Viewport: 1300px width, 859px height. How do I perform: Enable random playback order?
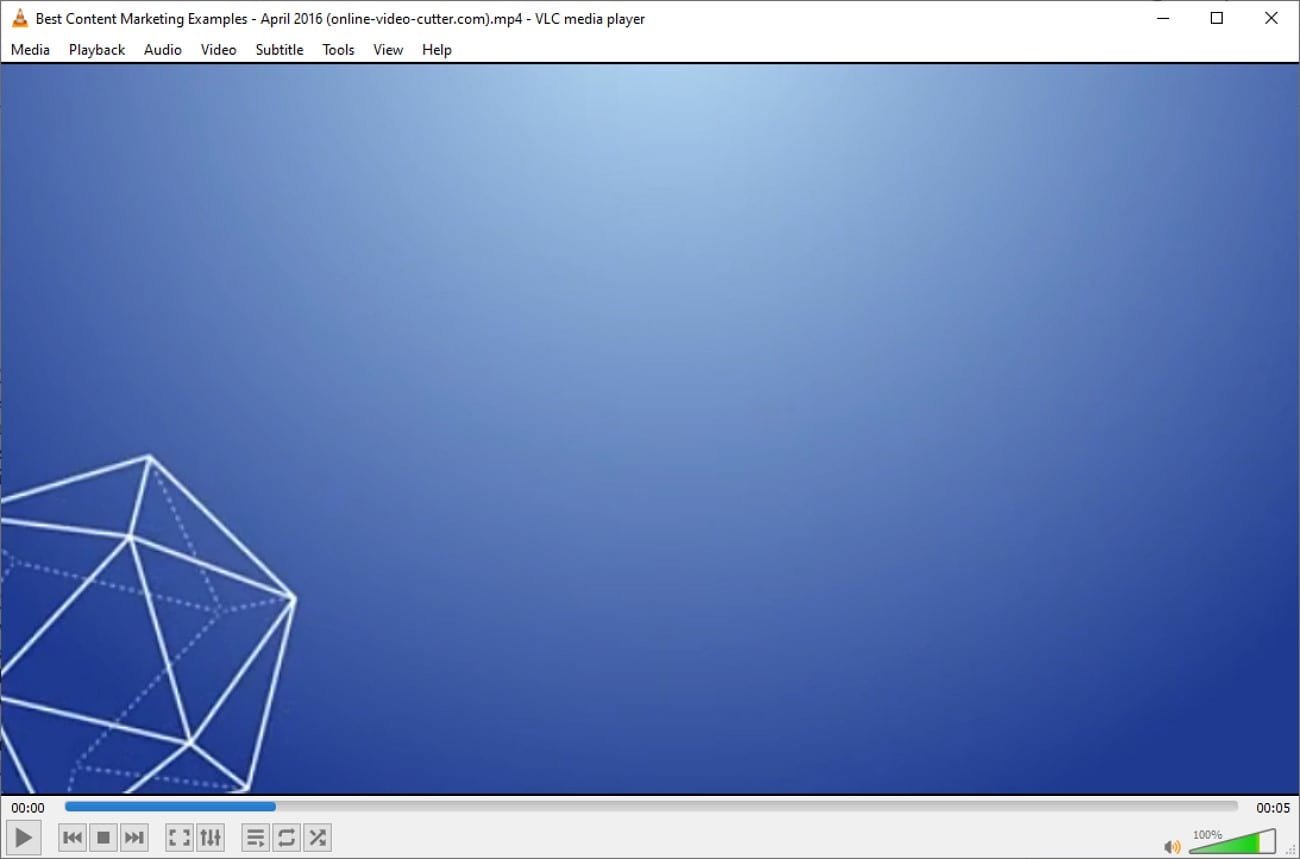(317, 837)
